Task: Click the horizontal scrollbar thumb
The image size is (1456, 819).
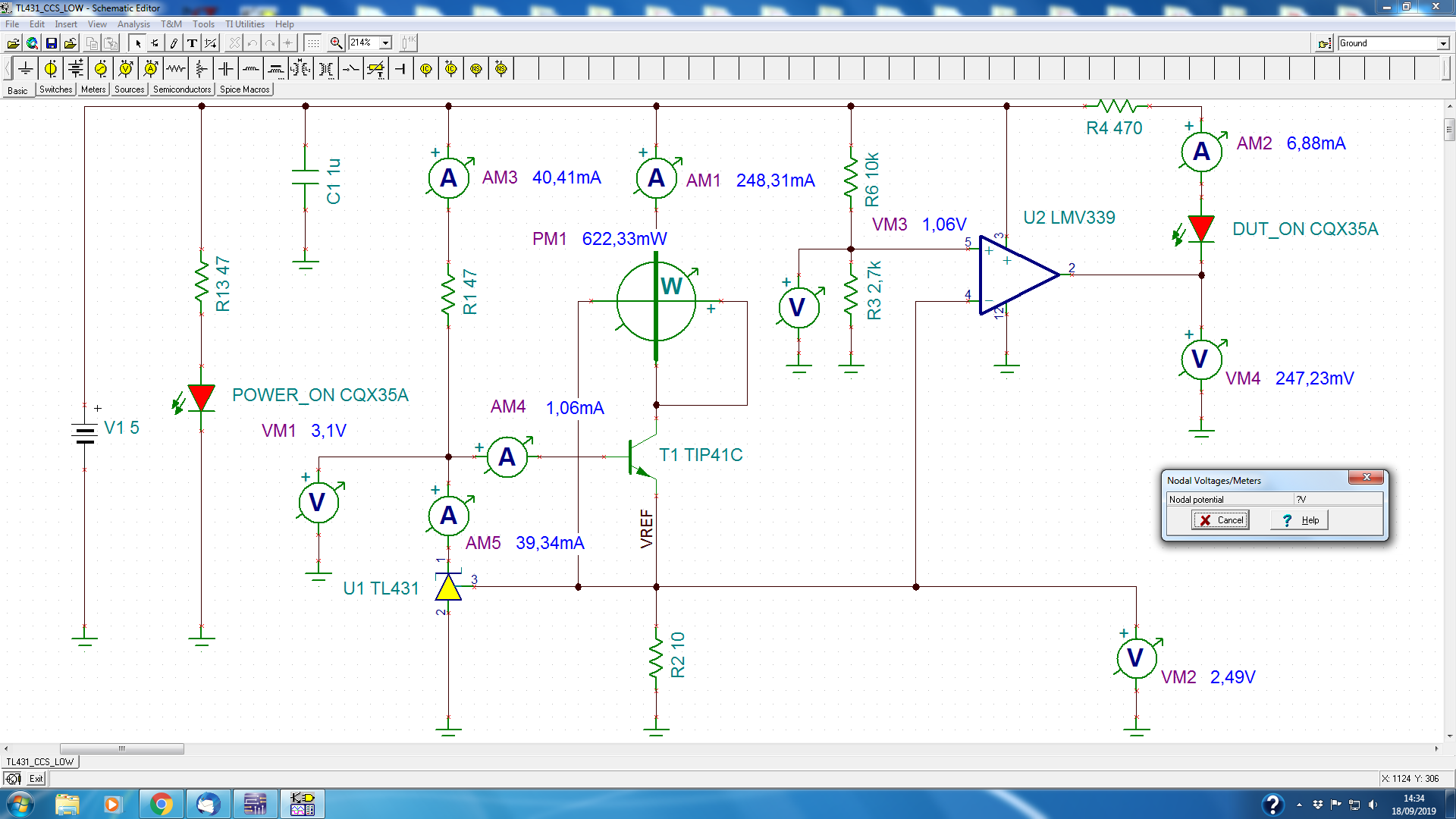Action: tap(121, 749)
